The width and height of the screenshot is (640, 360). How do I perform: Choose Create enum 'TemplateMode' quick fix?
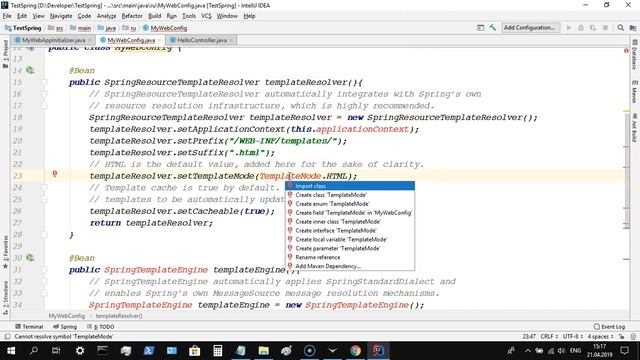350,204
